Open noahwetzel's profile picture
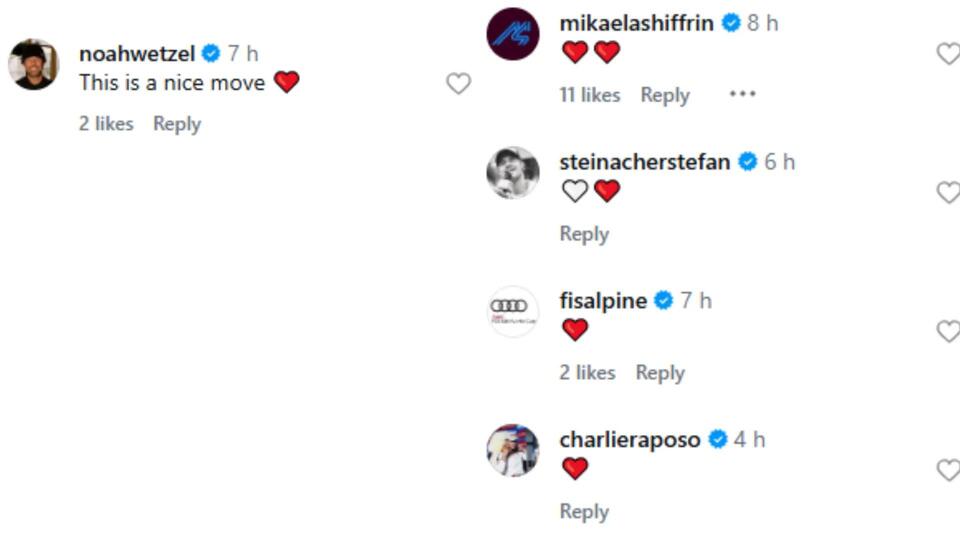 [x=33, y=65]
